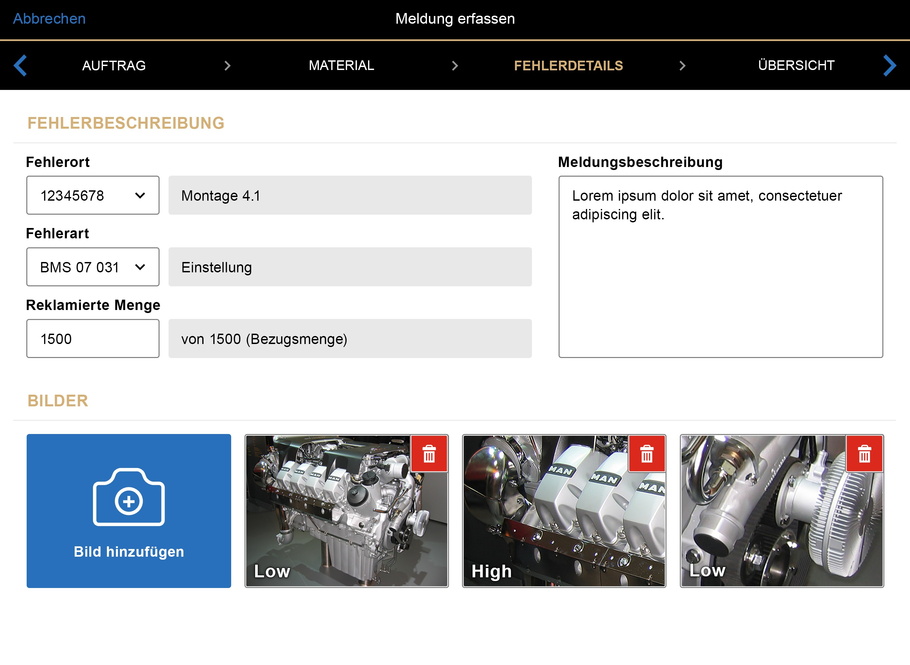Delete the first engine image marked Low
This screenshot has width=910, height=665.
(429, 453)
